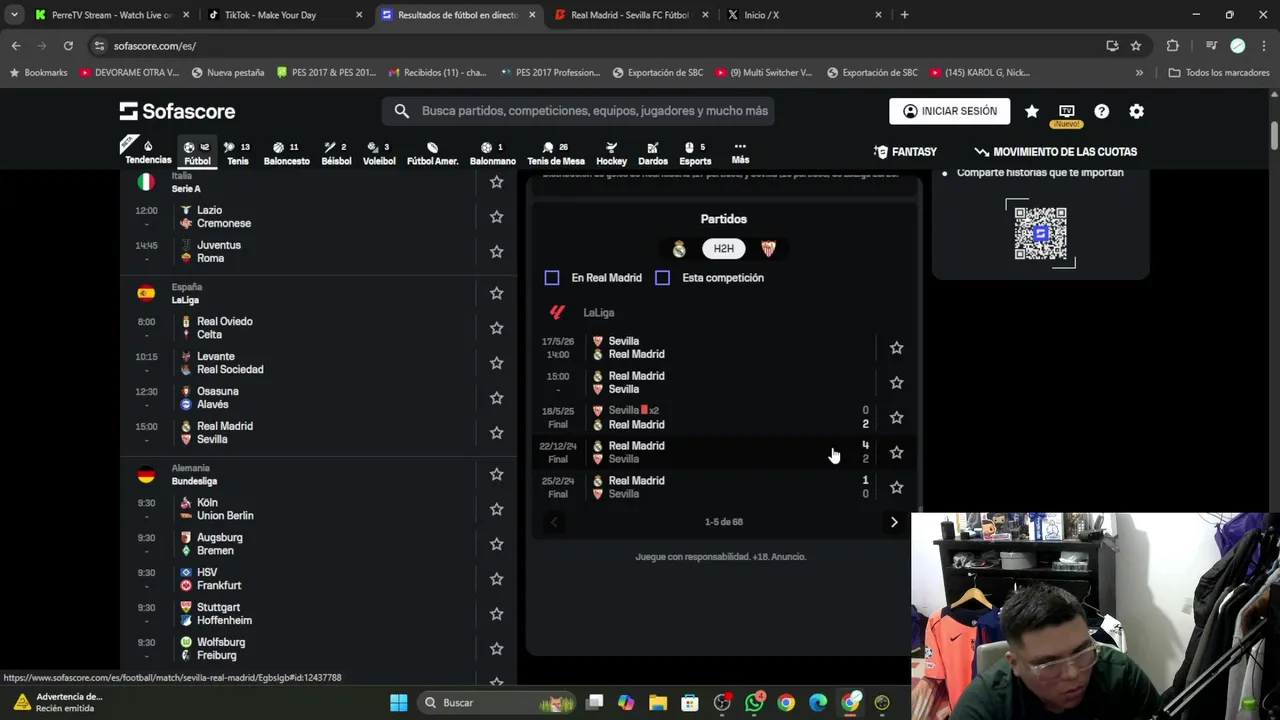Go to next page of H2H matches
The height and width of the screenshot is (720, 1280).
click(x=894, y=522)
